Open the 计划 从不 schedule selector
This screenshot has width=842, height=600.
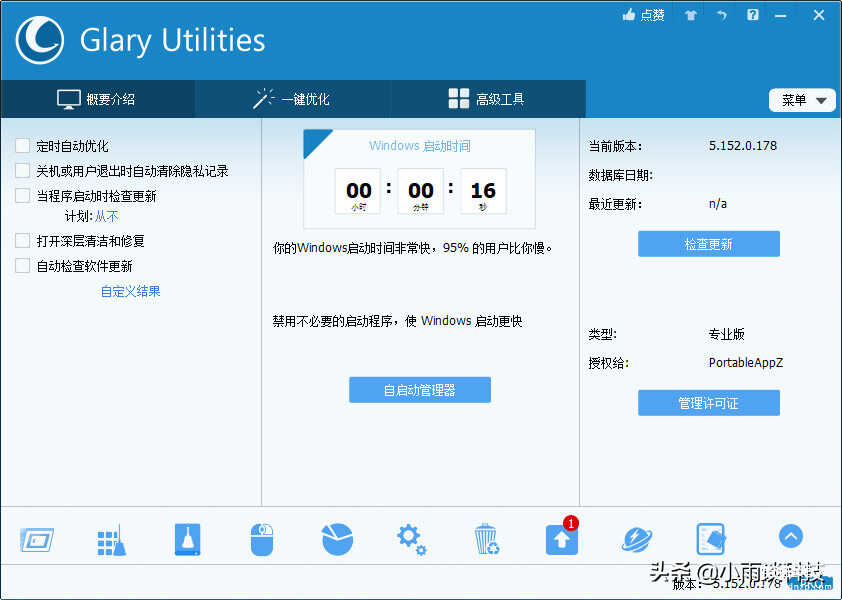(106, 216)
